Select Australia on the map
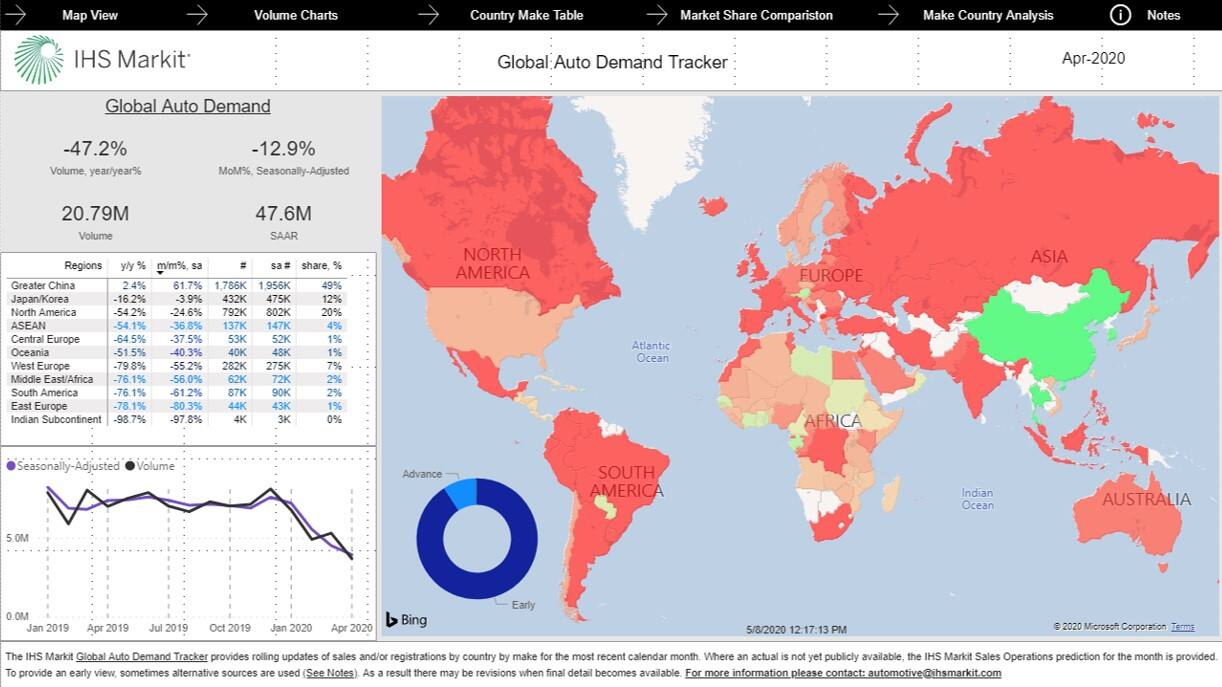Image resolution: width=1222 pixels, height=687 pixels. pos(1127,520)
